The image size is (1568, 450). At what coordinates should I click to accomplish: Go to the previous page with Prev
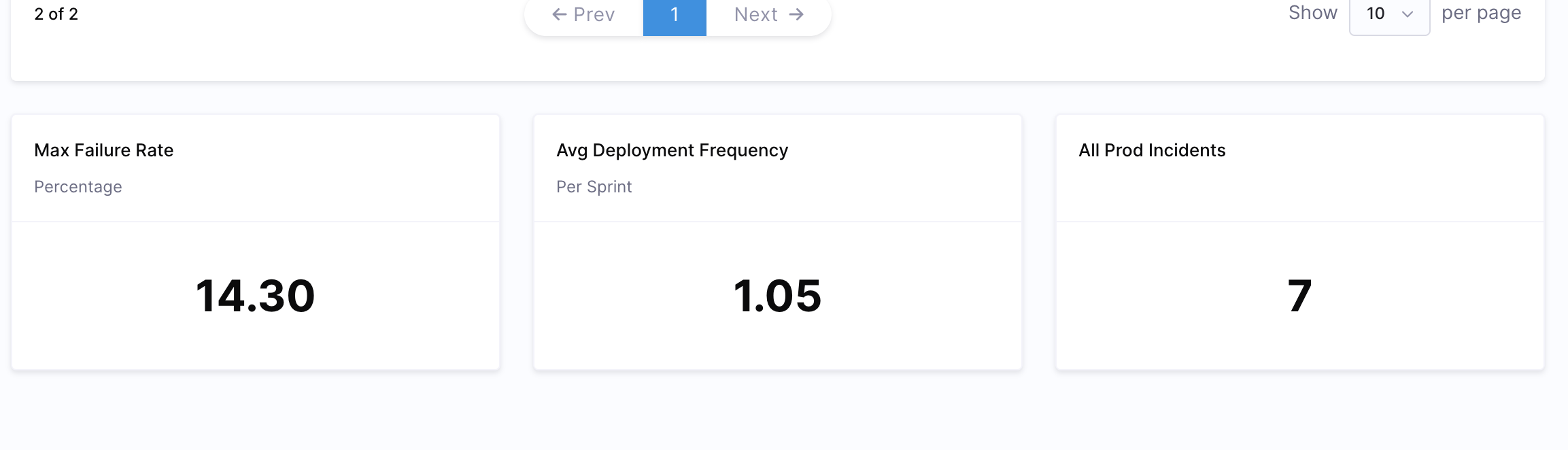(584, 14)
